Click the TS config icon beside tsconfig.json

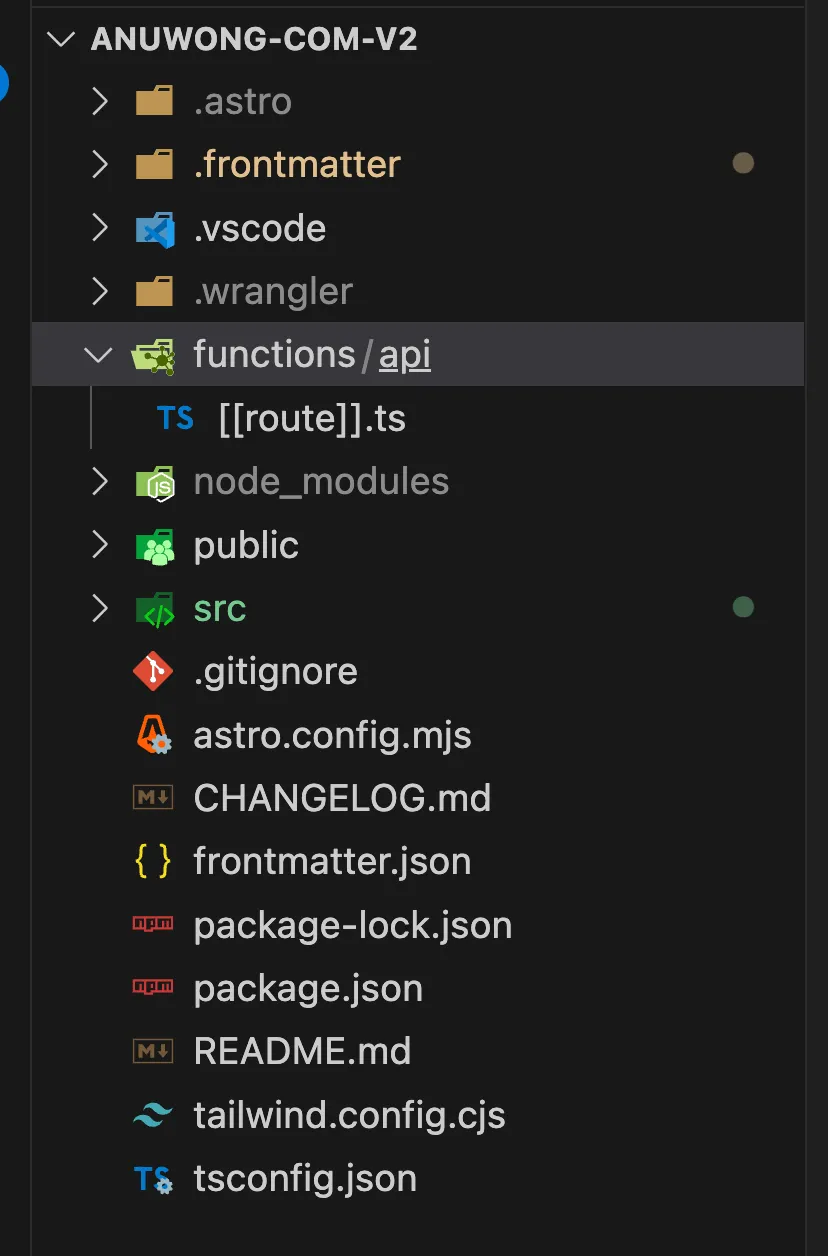[x=154, y=1180]
